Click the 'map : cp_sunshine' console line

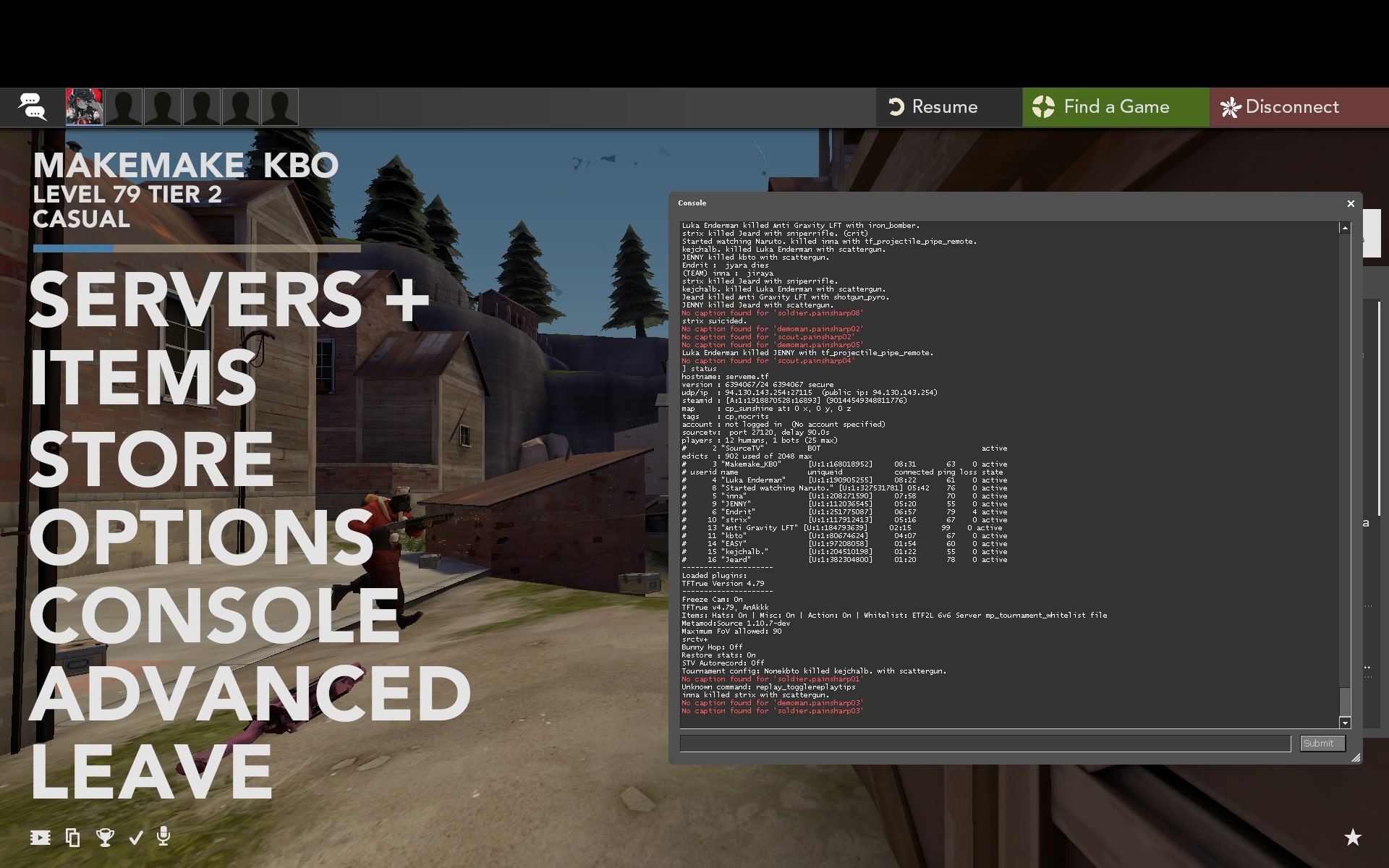coord(766,409)
